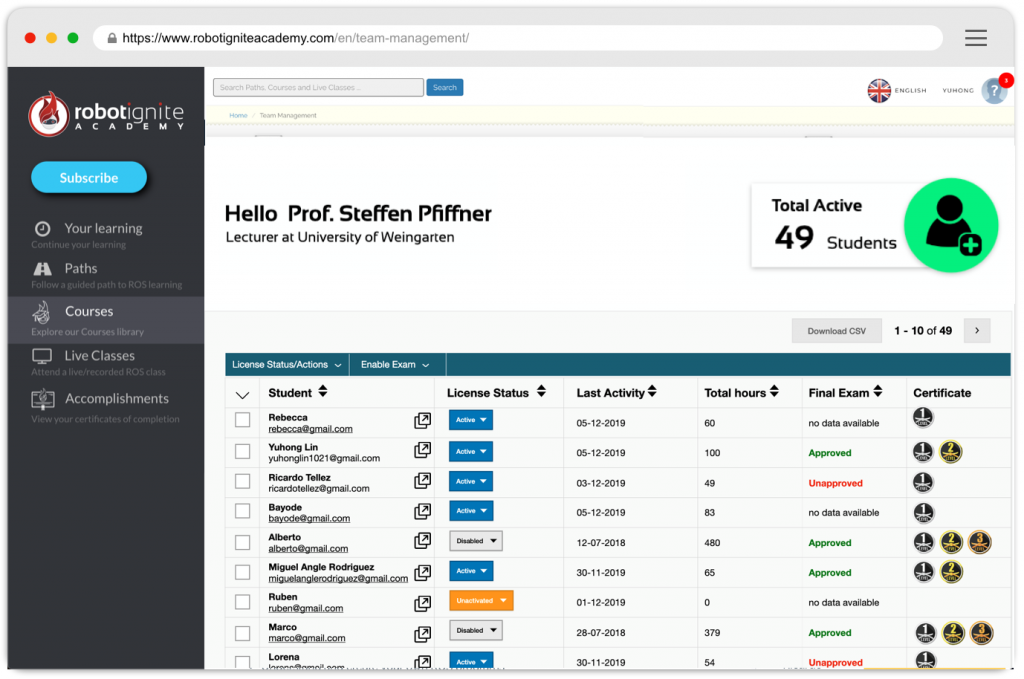1024x679 pixels.
Task: Sort by Total hours column arrows
Action: pos(774,392)
